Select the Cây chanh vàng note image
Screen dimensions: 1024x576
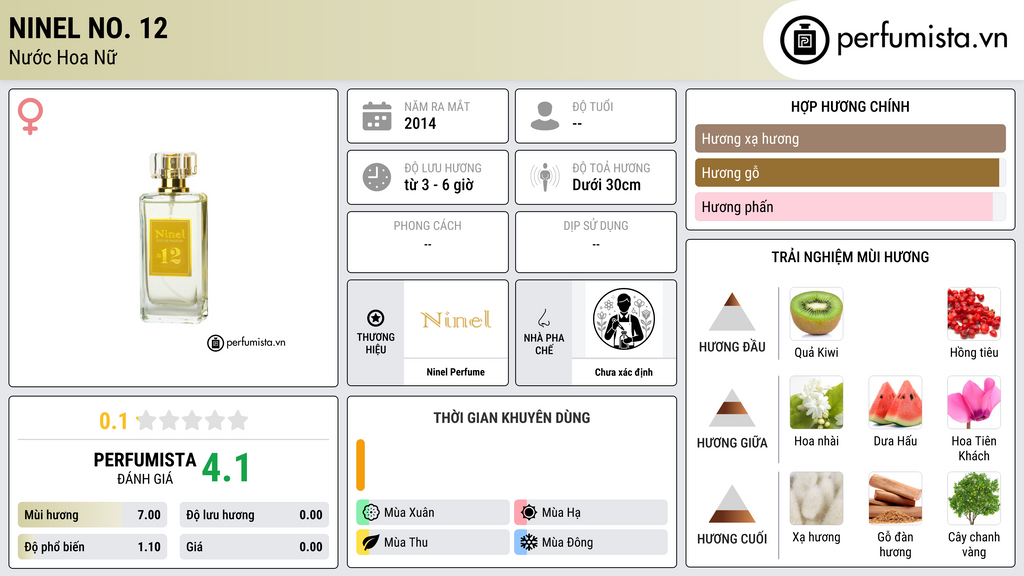974,498
